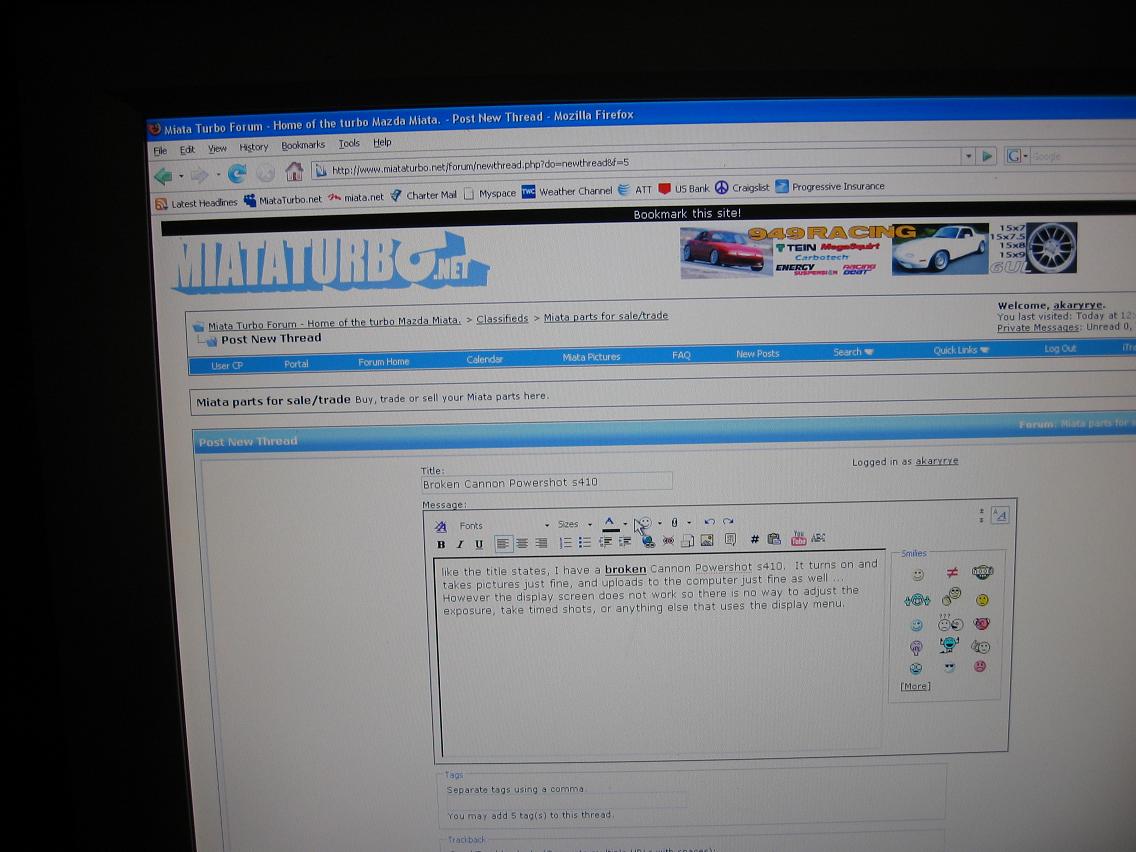Click the Title input field
Image resolution: width=1136 pixels, height=852 pixels.
coord(546,482)
